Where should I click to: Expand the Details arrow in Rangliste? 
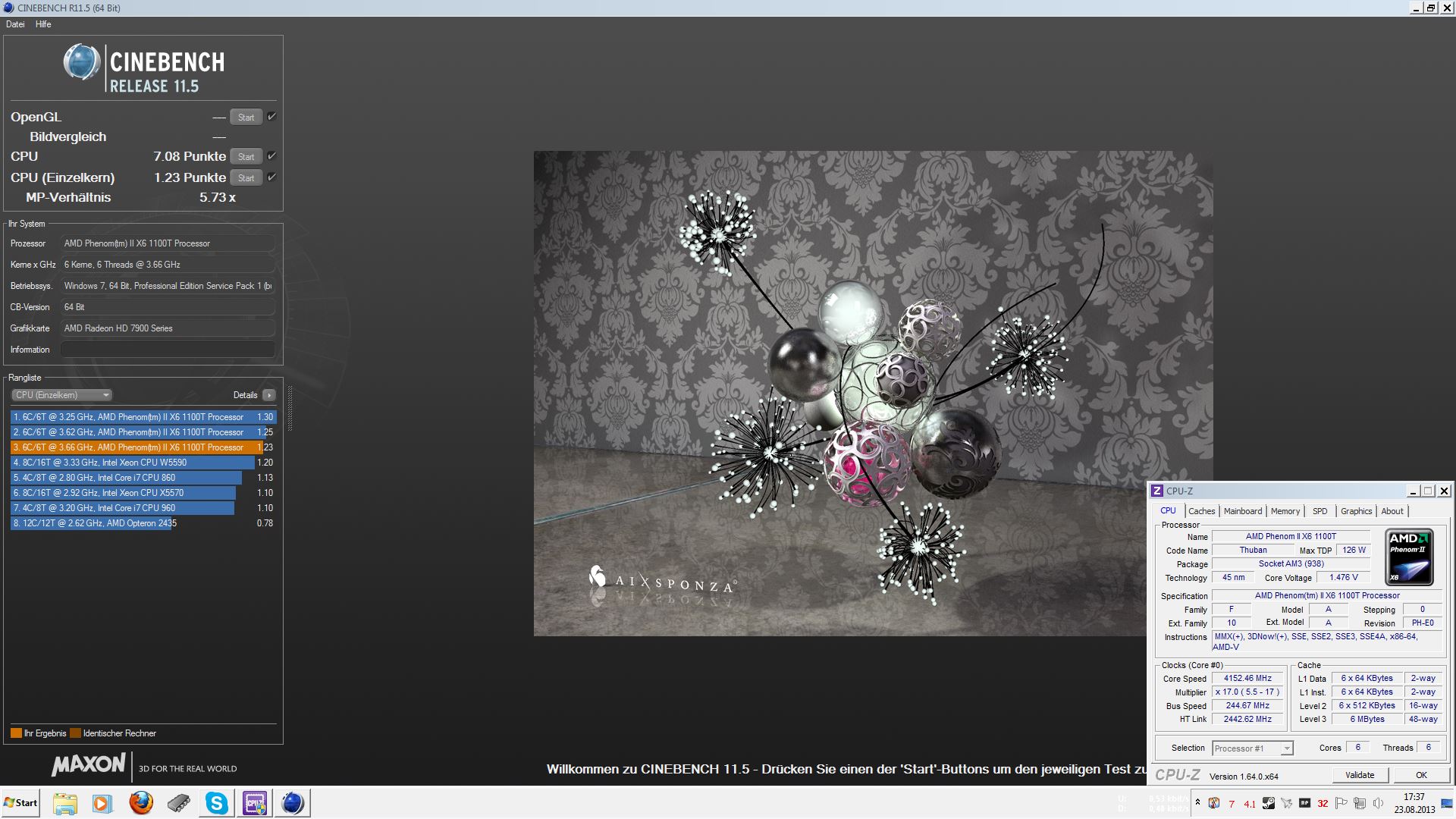coord(269,395)
